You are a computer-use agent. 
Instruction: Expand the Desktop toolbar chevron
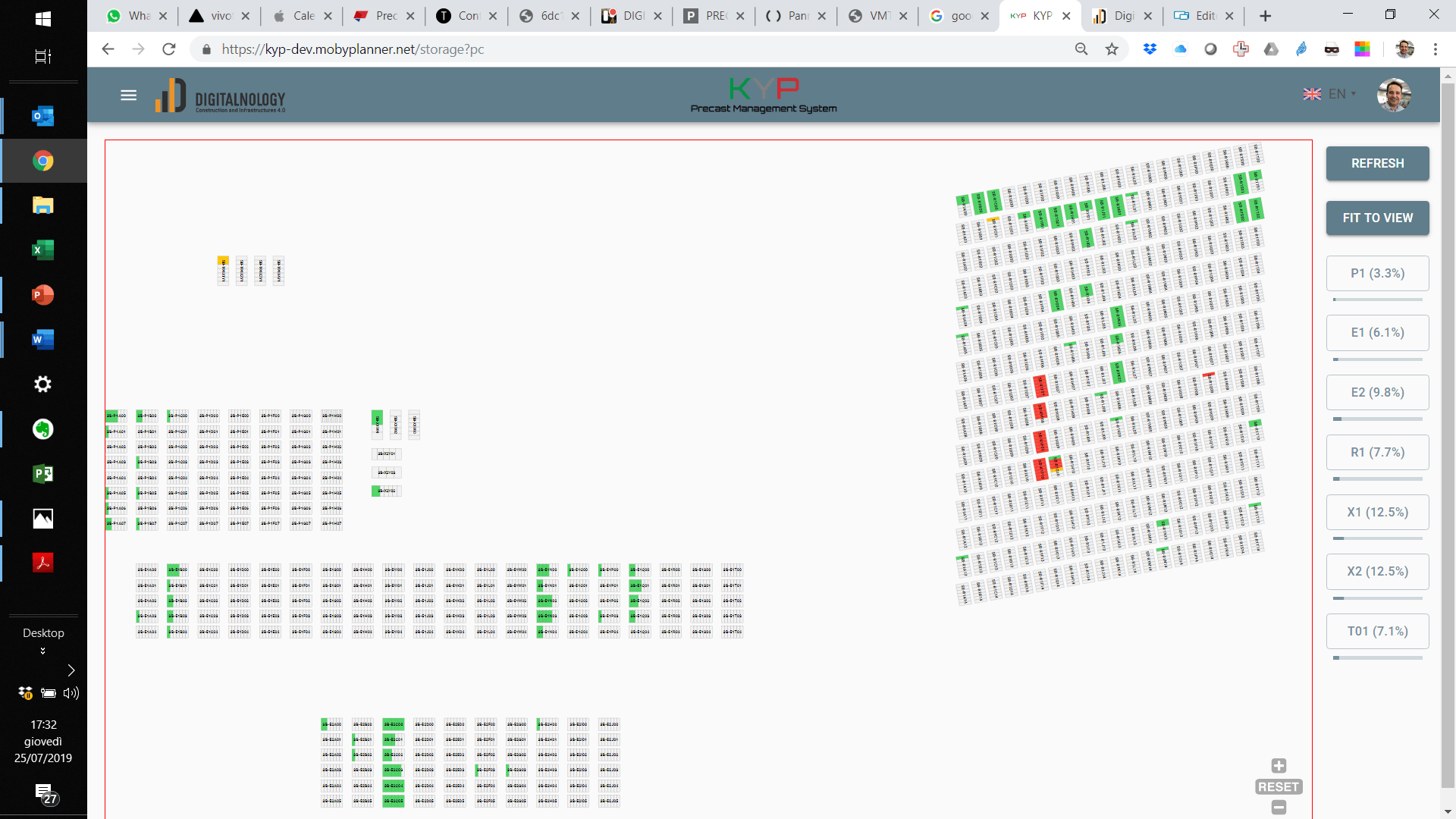42,651
